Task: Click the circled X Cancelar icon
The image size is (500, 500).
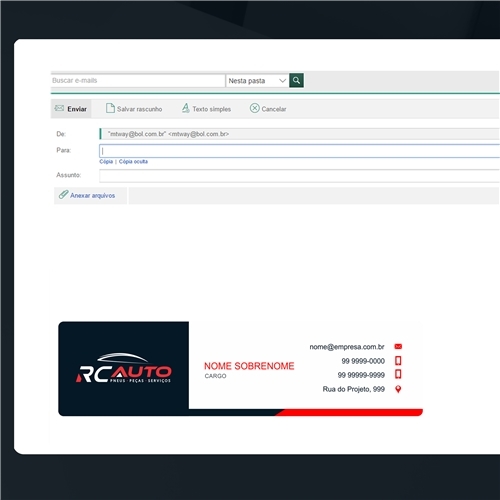Action: [x=255, y=108]
